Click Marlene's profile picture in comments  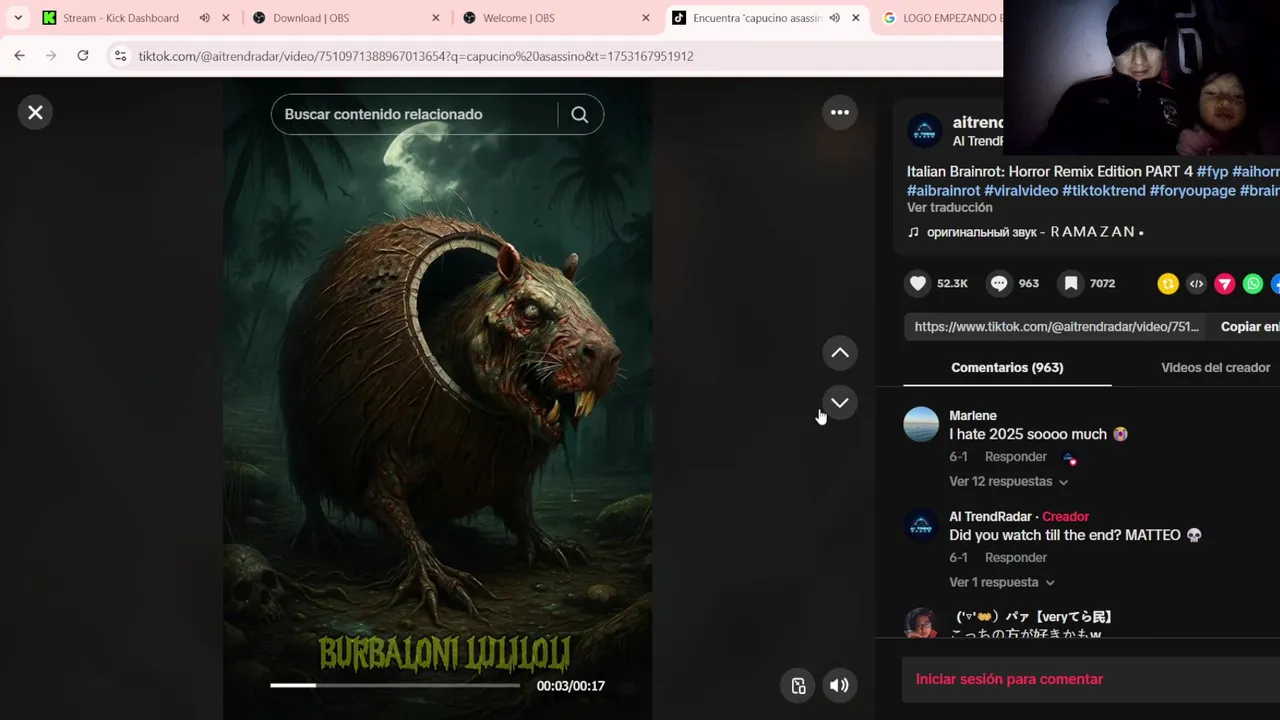click(x=921, y=424)
